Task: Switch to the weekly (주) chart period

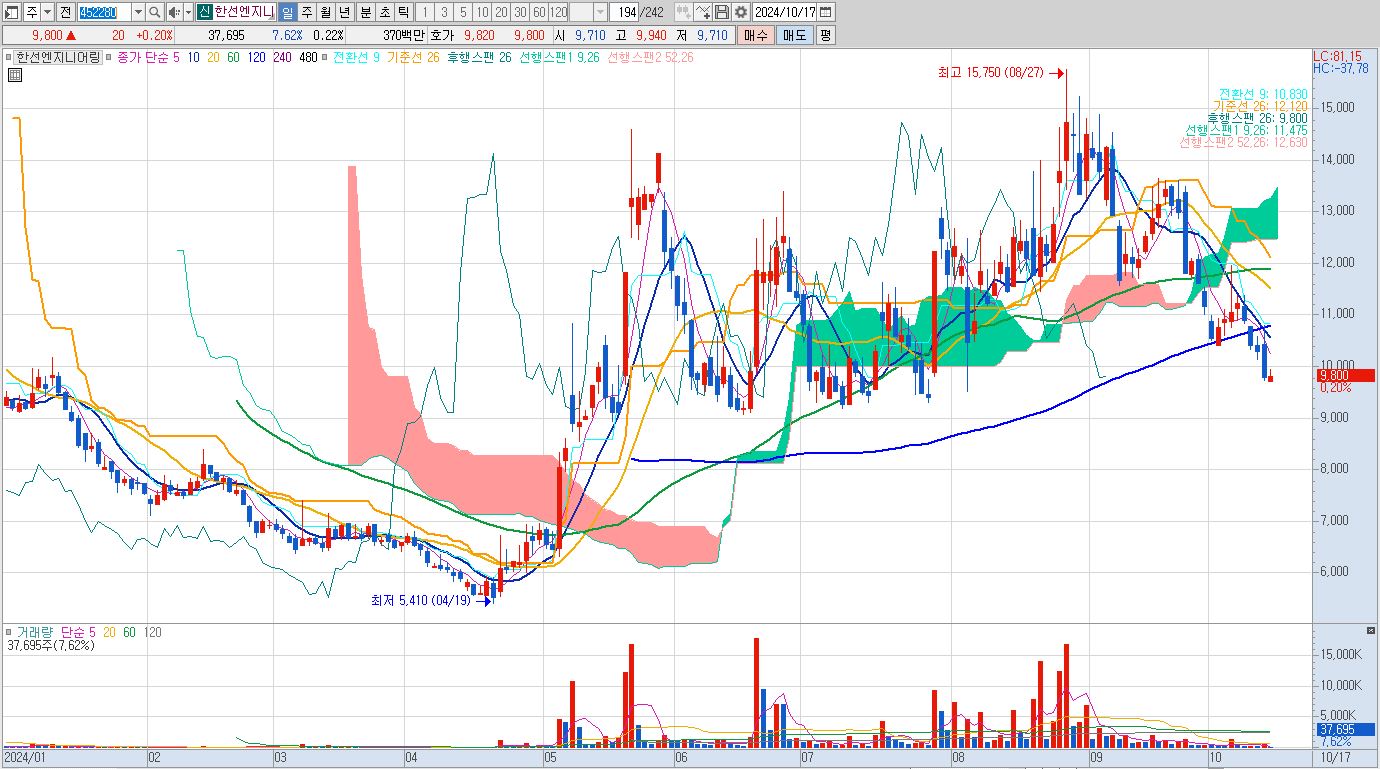Action: click(x=306, y=12)
